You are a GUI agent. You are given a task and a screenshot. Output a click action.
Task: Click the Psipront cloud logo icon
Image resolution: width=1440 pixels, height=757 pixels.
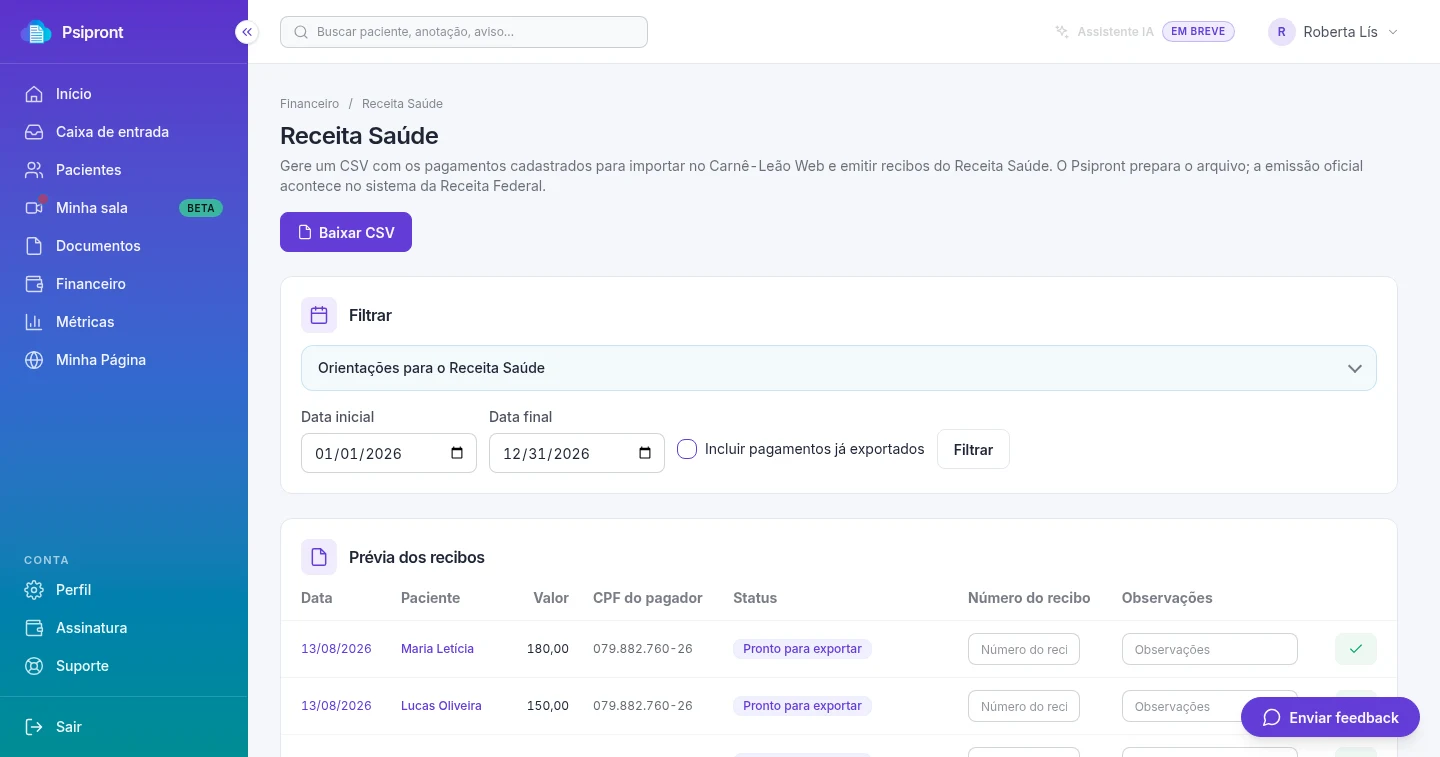click(x=36, y=32)
